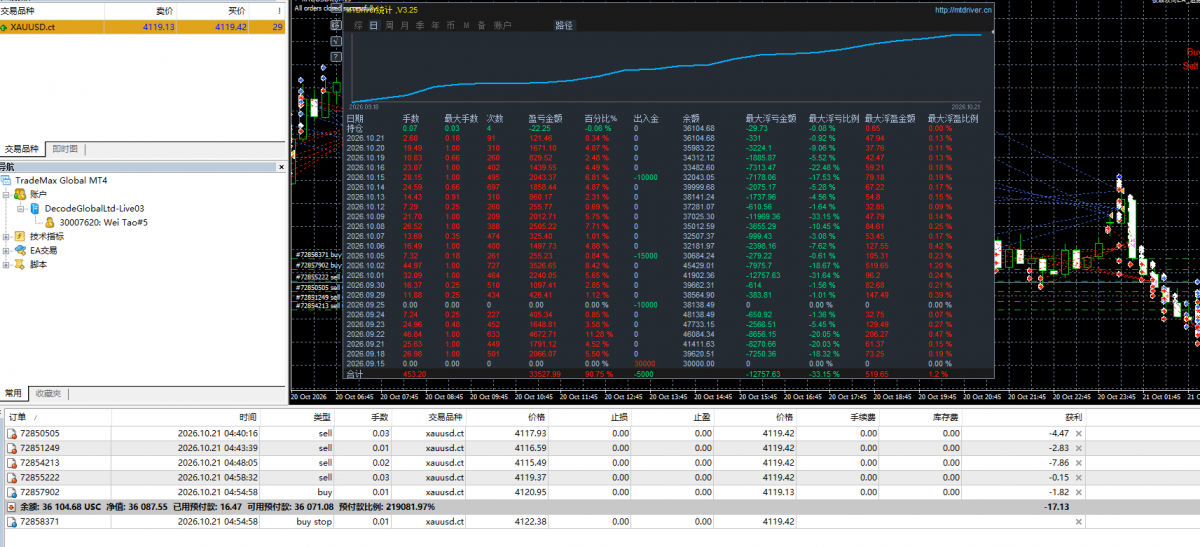Viewport: 1200px width, 547px height.
Task: Select the 月 monthly statistics tab
Action: pyautogui.click(x=404, y=25)
